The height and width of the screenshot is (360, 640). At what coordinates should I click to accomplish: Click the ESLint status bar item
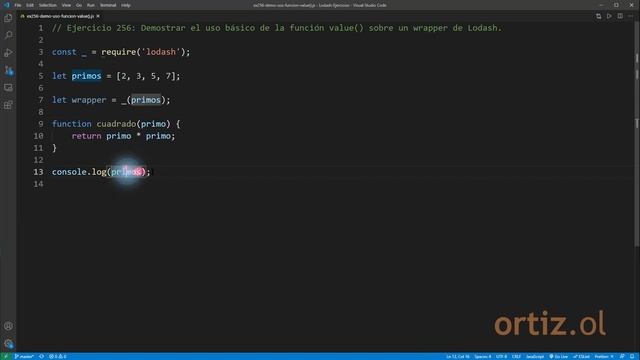click(x=581, y=356)
